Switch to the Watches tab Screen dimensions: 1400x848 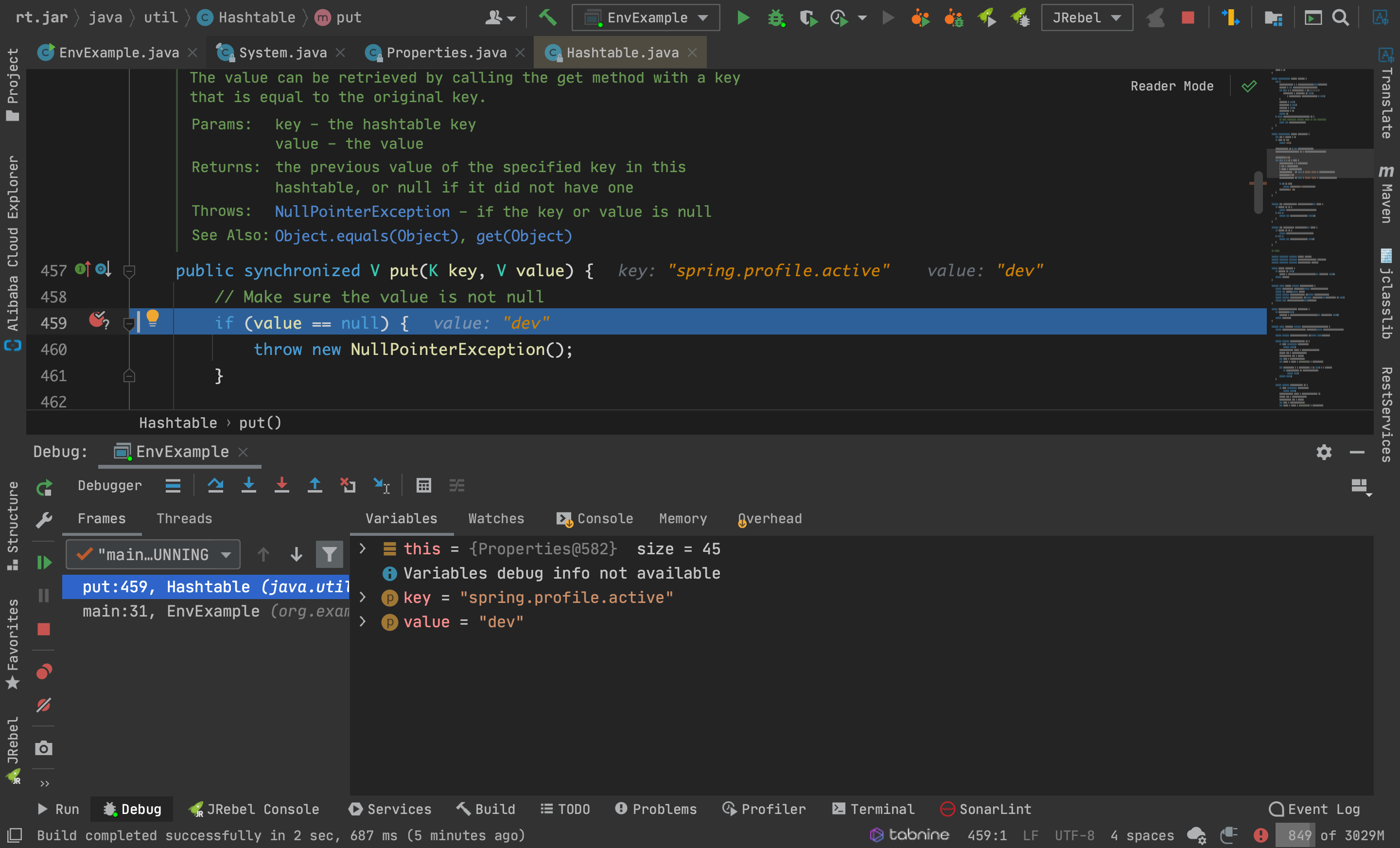[495, 518]
